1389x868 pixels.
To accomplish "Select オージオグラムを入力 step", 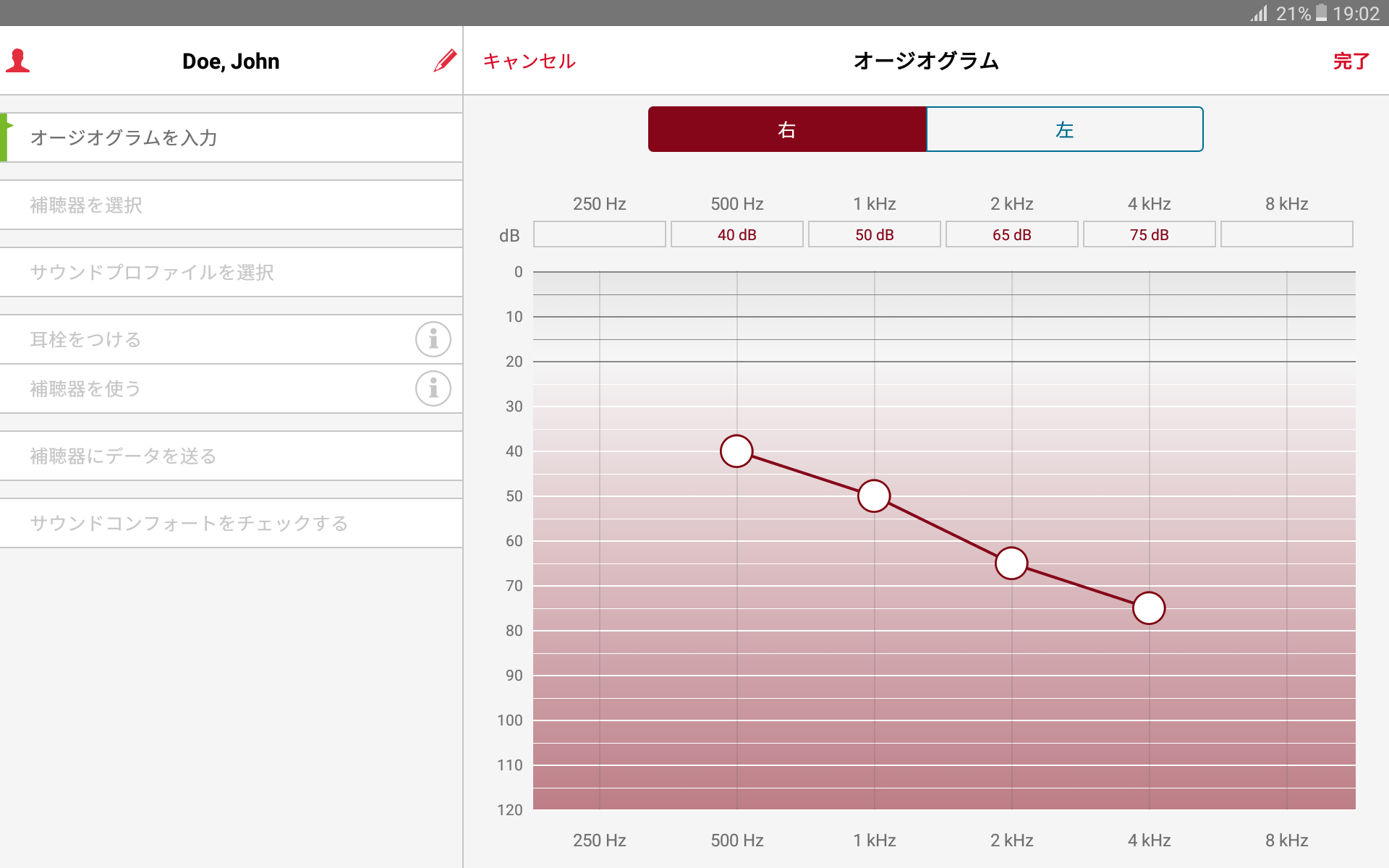I will (231, 137).
